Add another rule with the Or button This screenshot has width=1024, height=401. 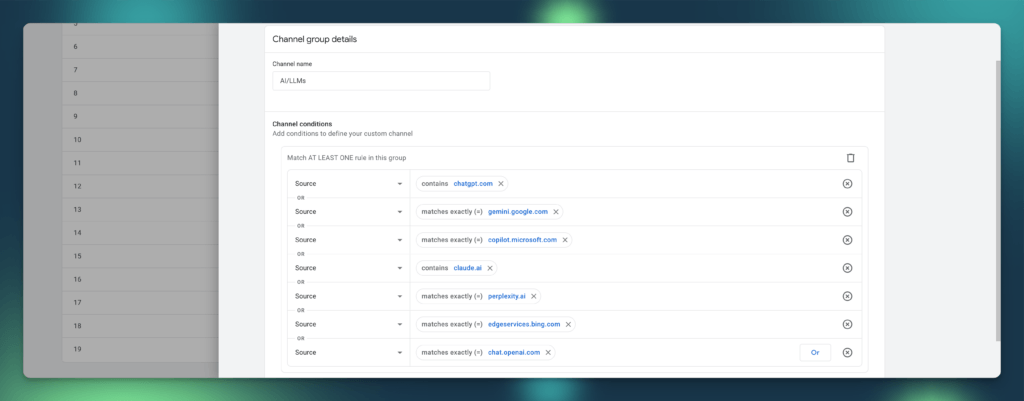(815, 352)
